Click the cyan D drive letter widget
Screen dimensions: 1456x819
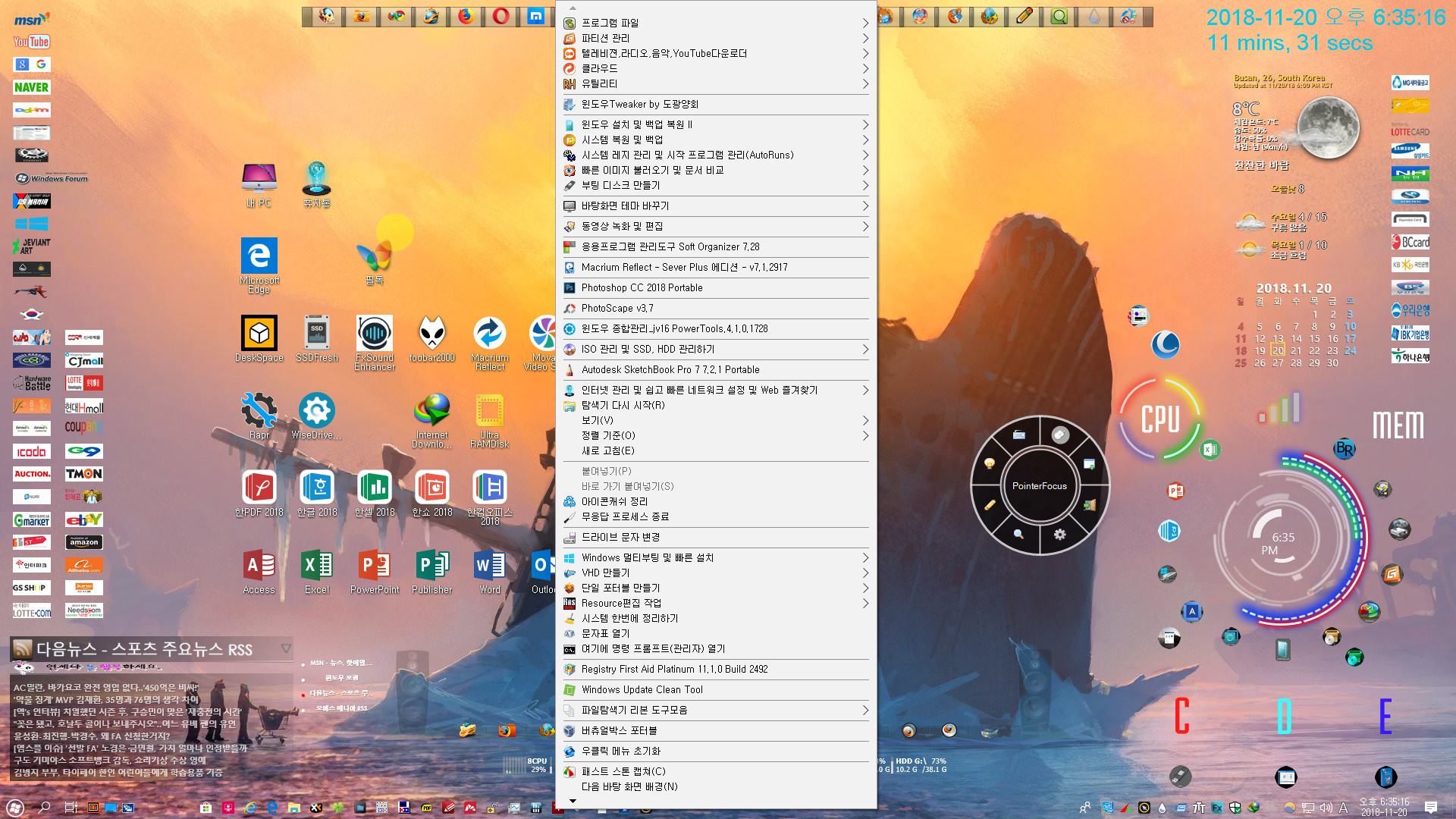coord(1284,716)
